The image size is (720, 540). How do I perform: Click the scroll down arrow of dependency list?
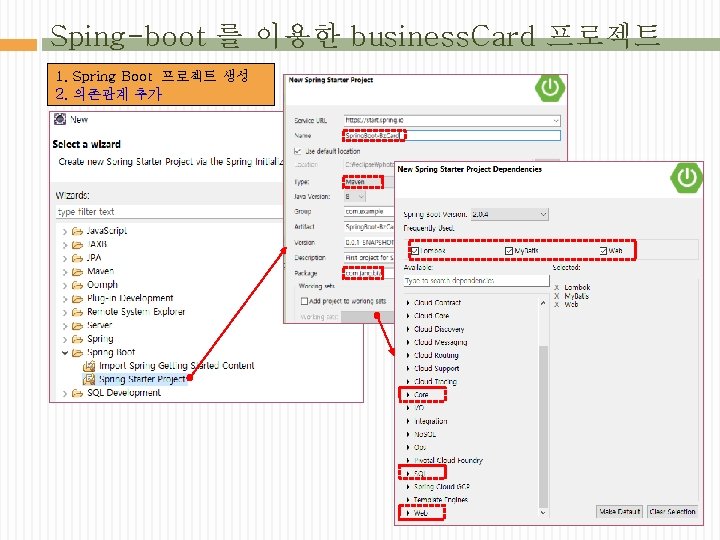[543, 512]
